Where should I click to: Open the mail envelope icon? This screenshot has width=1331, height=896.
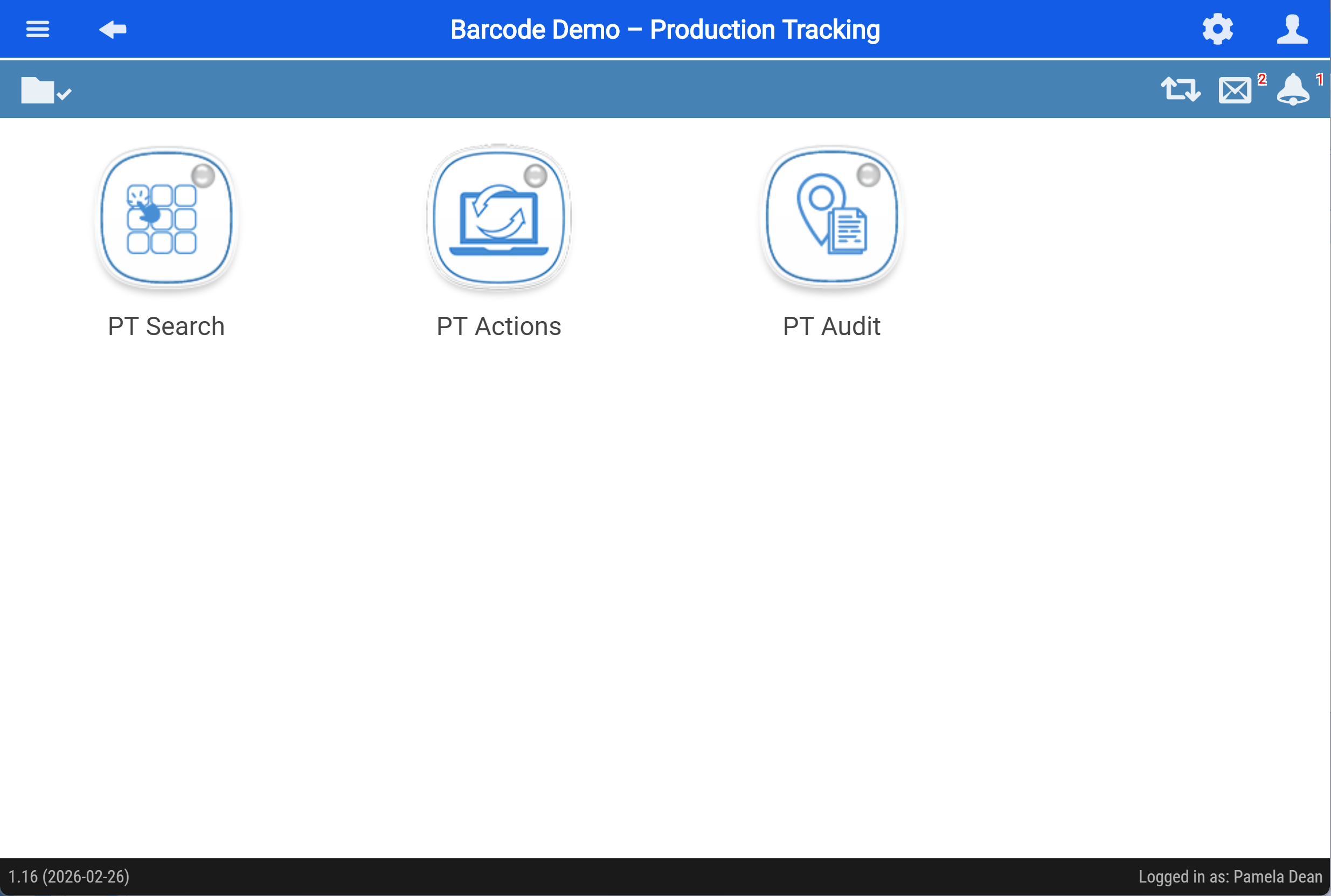[1235, 91]
